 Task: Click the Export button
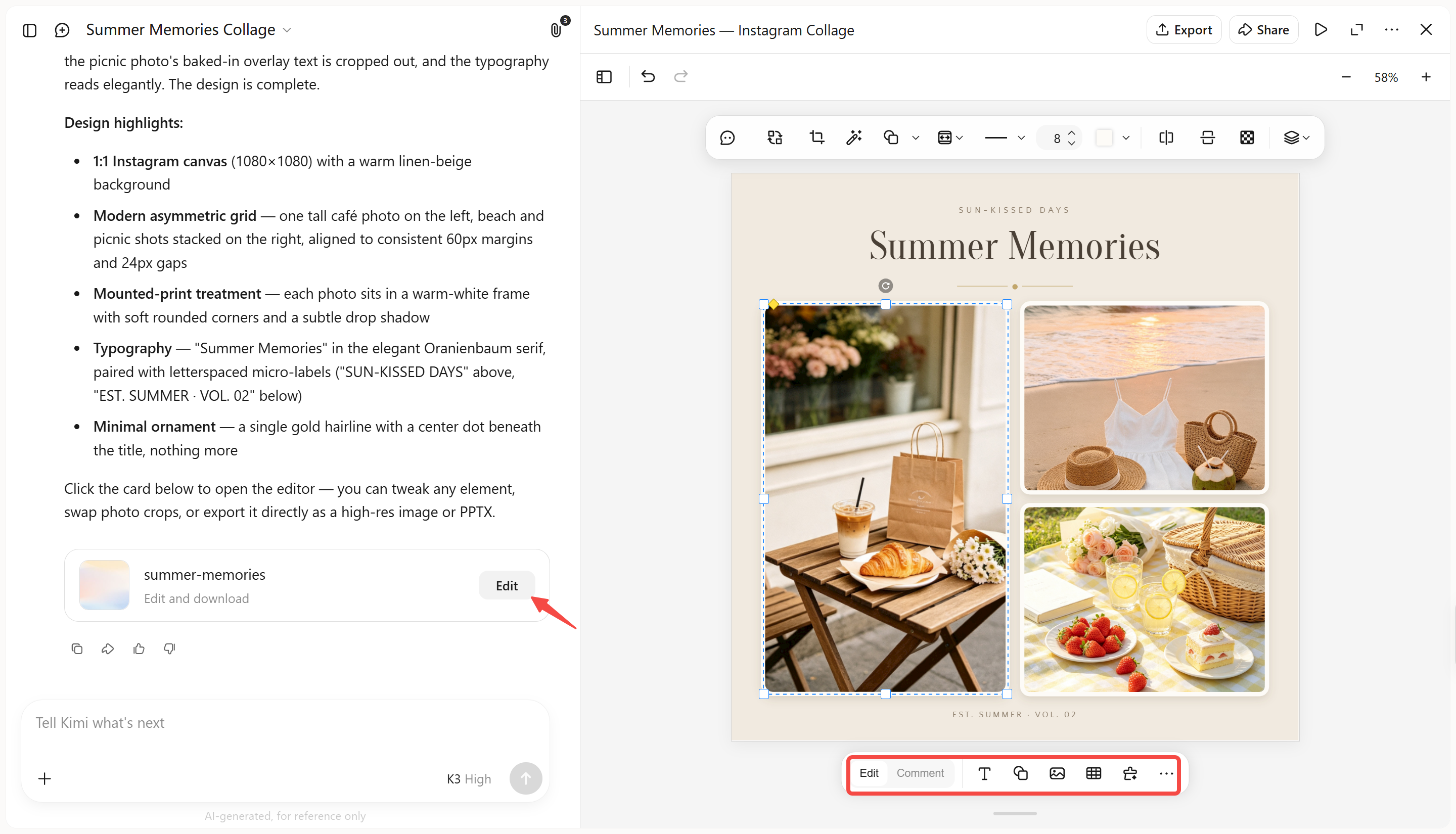(x=1184, y=30)
